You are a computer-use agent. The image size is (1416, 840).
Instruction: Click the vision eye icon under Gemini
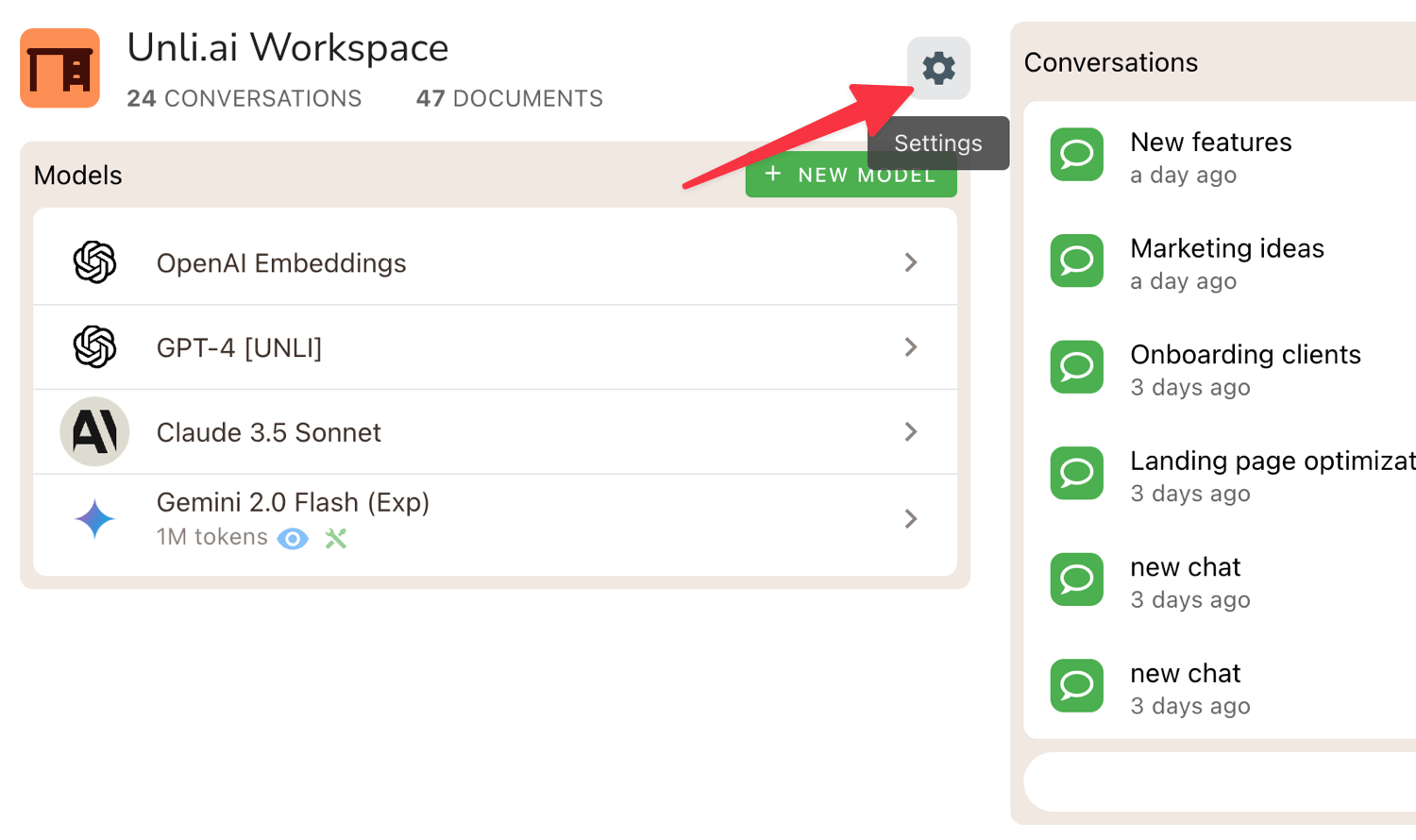coord(293,538)
